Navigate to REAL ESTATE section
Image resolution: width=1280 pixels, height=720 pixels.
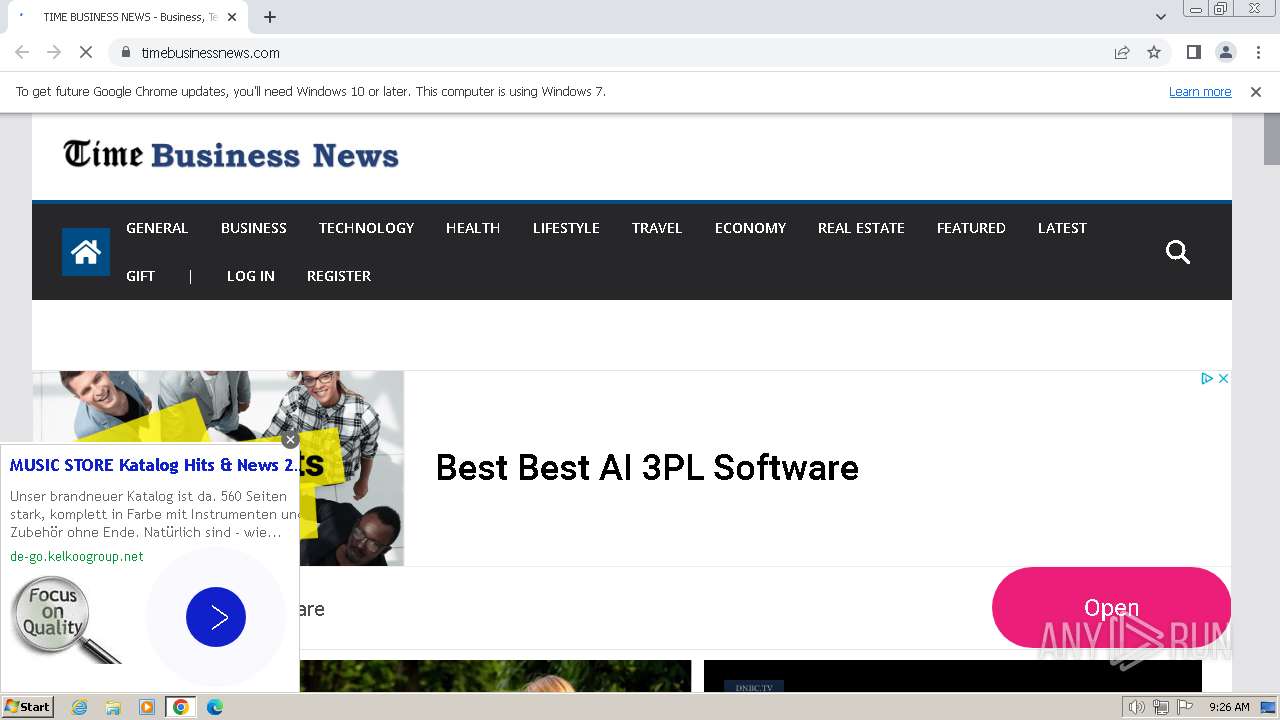click(861, 228)
